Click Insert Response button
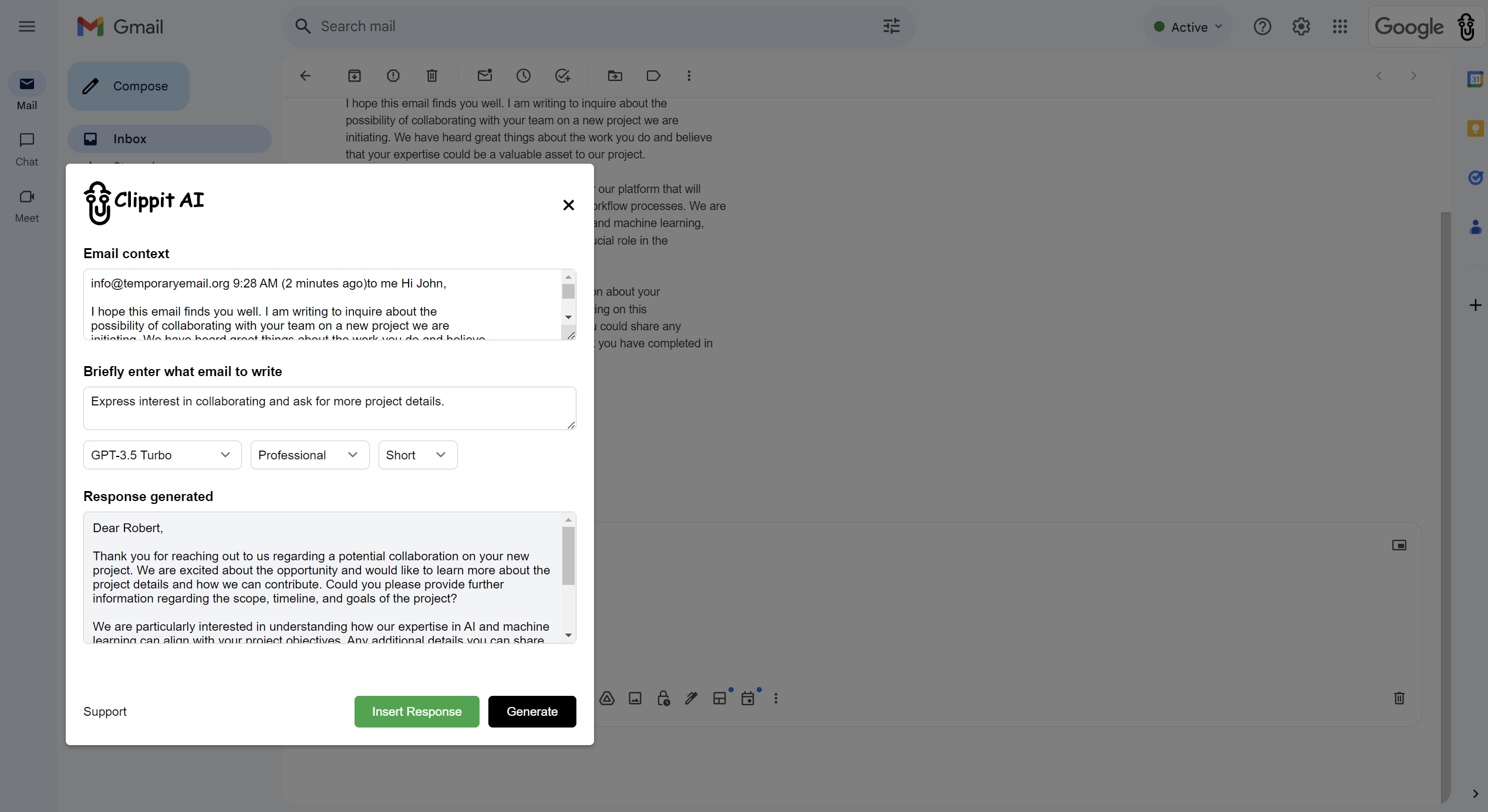 (x=417, y=711)
